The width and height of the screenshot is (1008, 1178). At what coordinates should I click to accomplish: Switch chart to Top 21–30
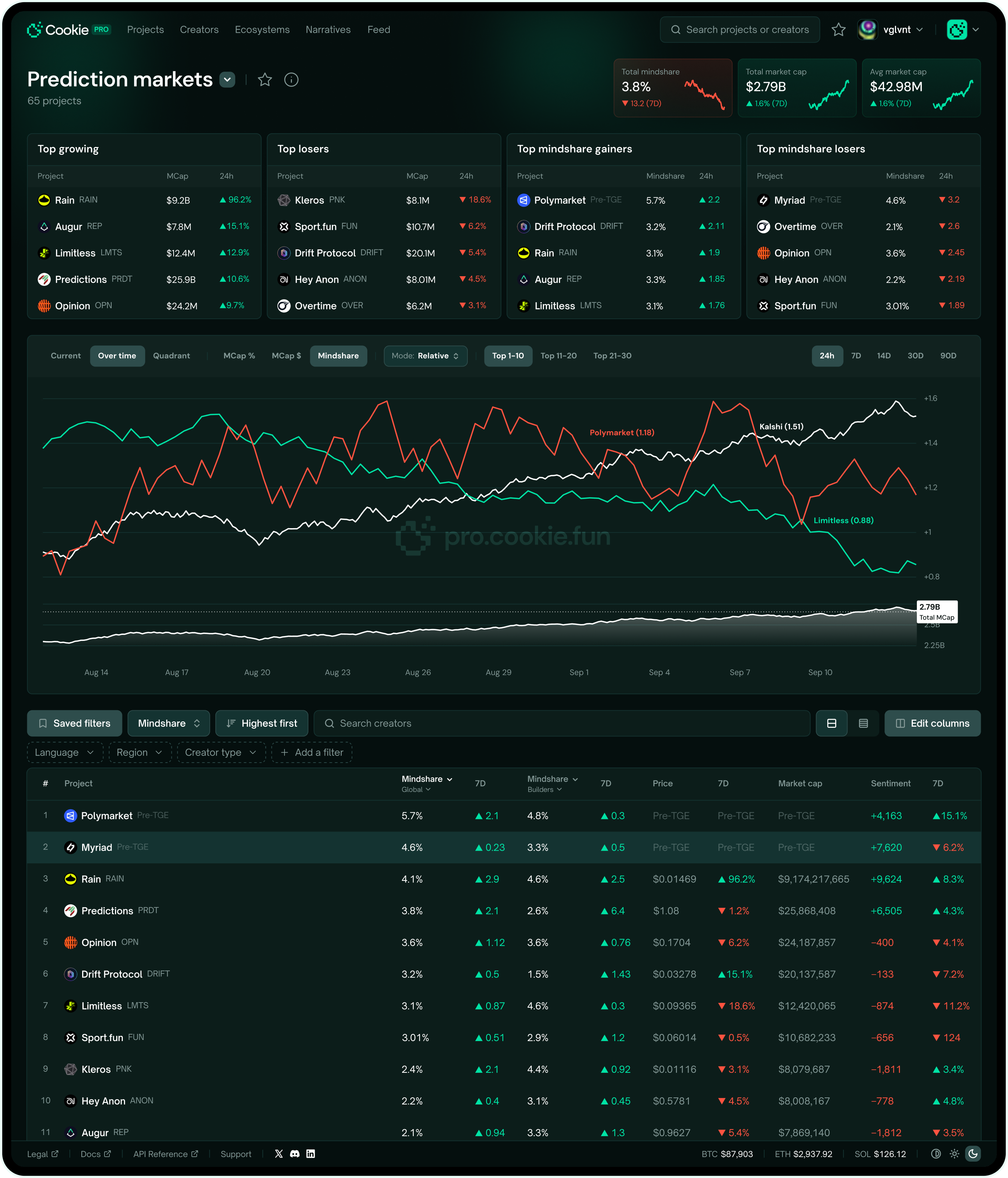tap(612, 356)
